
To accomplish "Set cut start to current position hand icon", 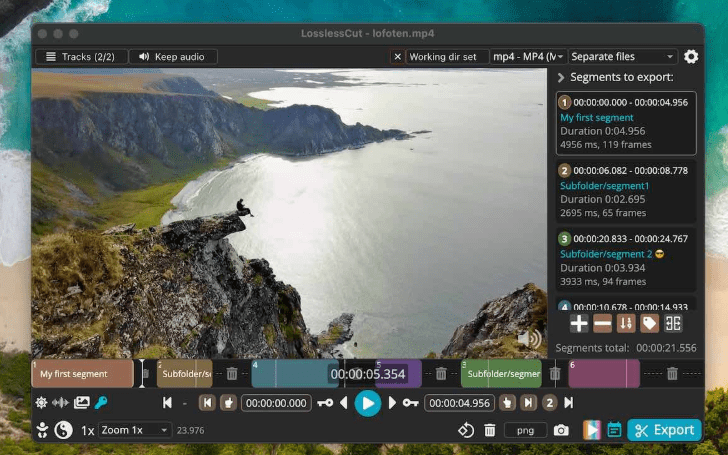I will [x=228, y=403].
